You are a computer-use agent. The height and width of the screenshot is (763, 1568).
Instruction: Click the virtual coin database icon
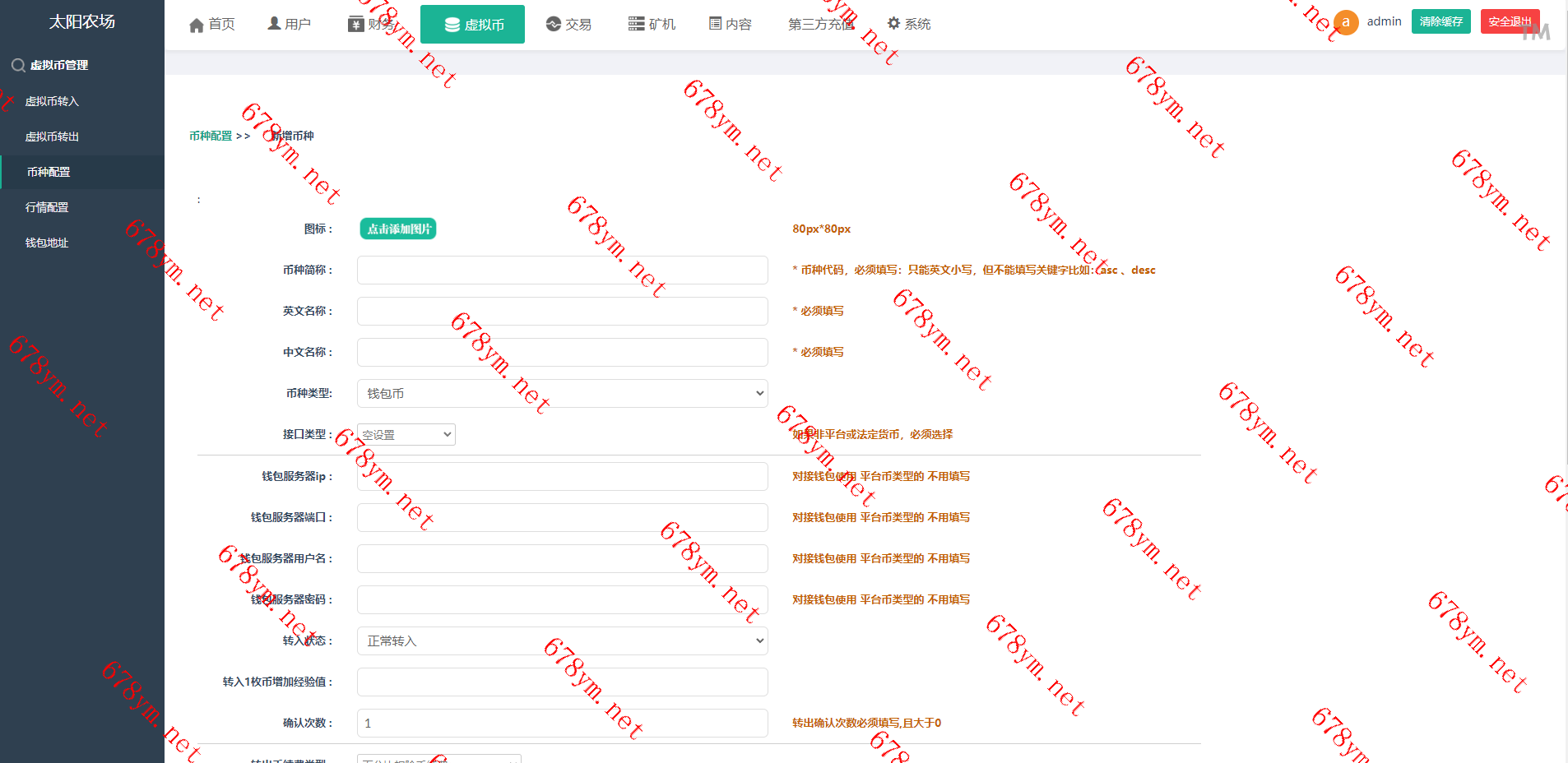452,25
